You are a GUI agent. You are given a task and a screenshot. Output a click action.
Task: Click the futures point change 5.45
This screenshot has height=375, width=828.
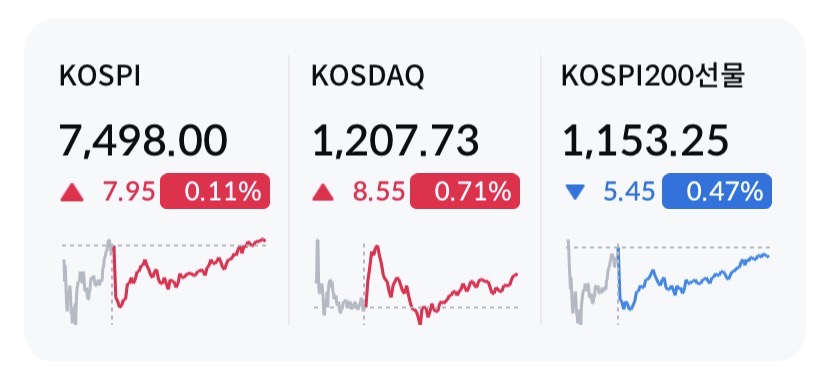[x=629, y=192]
